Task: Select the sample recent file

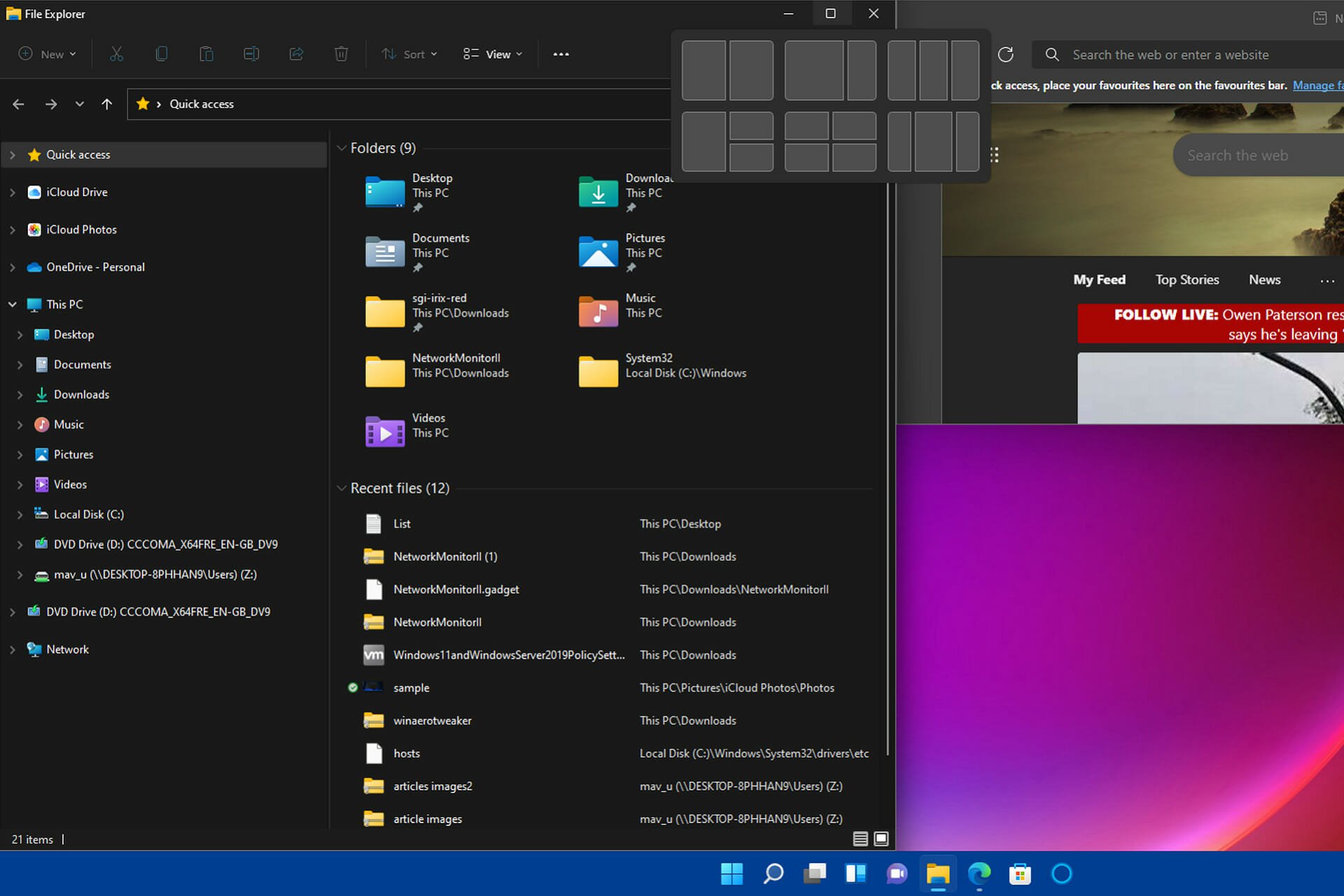Action: click(x=411, y=687)
